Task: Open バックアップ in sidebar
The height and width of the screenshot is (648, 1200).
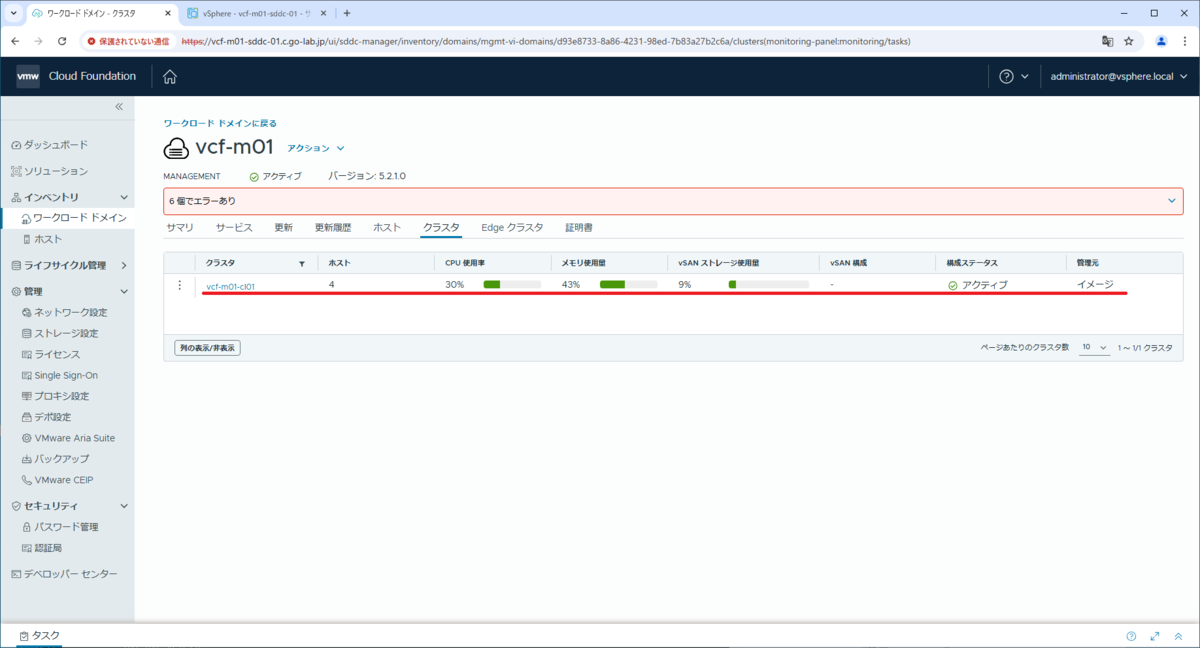Action: (55, 459)
